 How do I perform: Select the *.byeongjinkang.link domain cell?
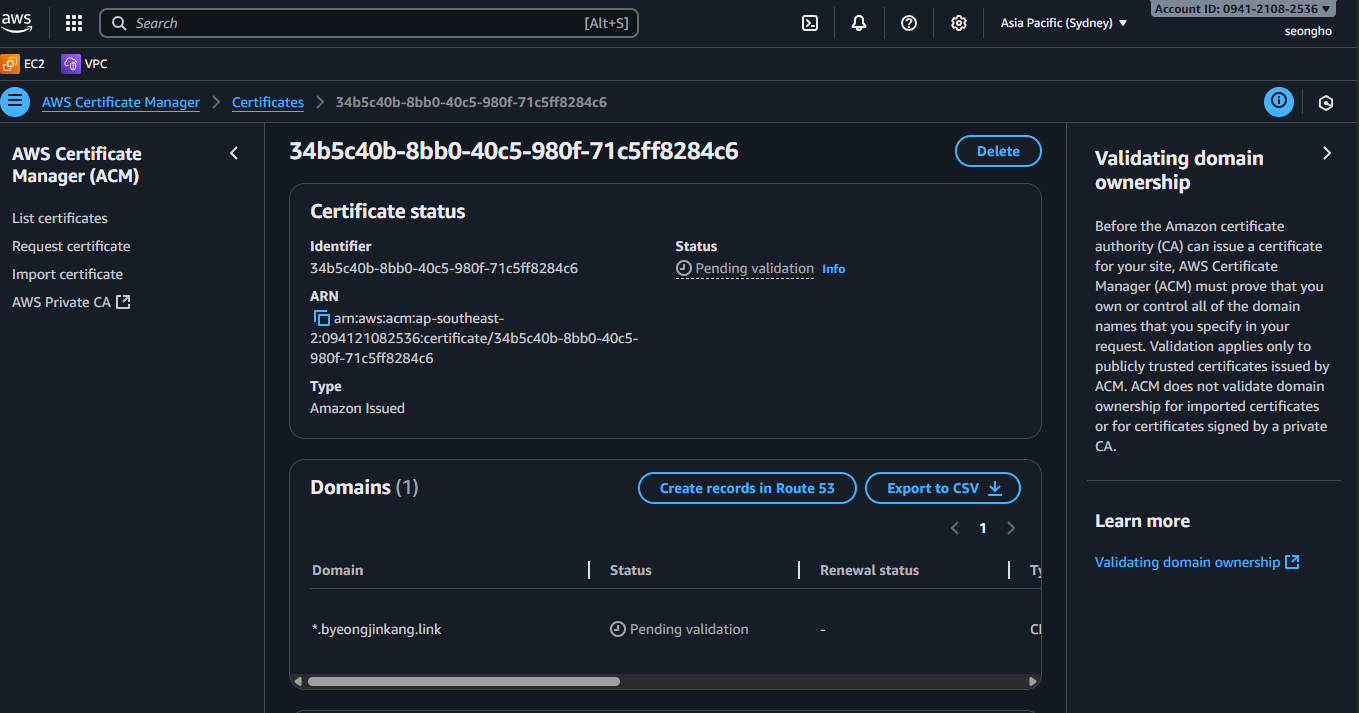pos(377,629)
